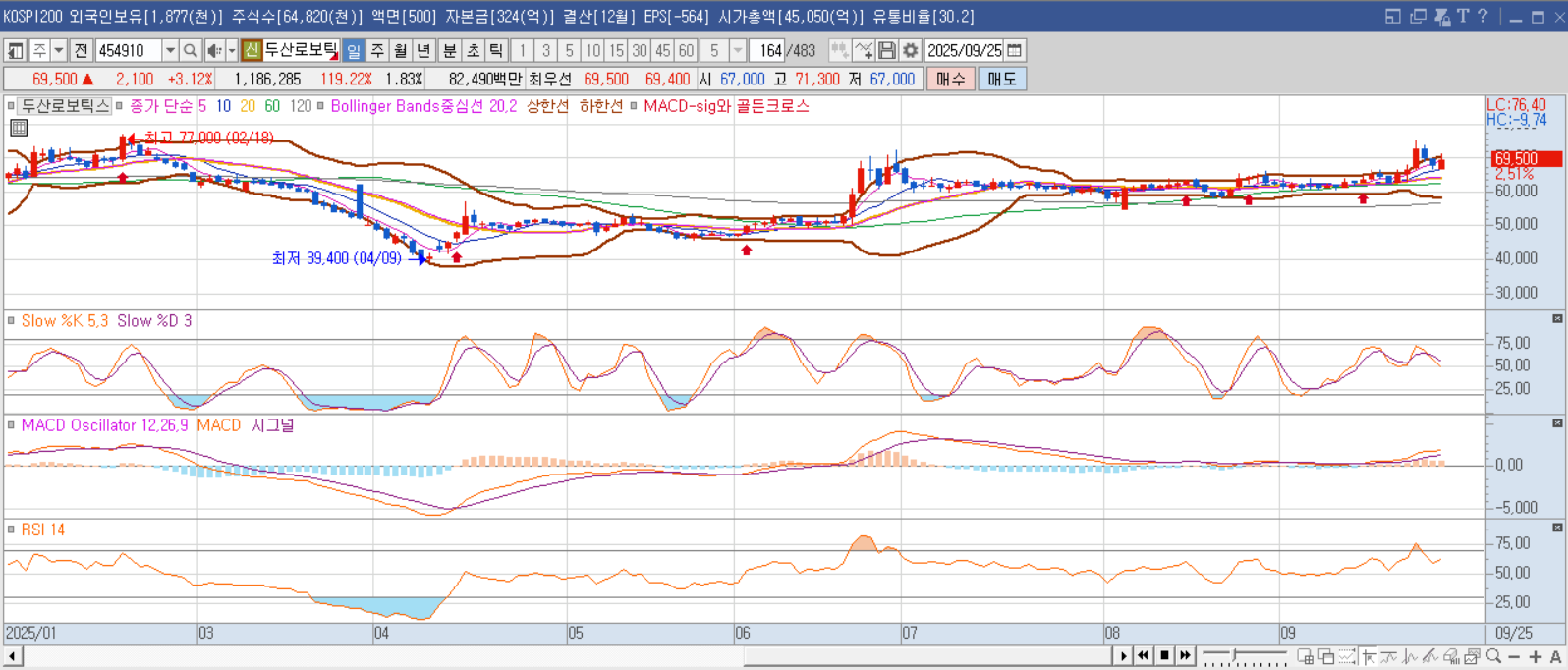Screen dimensions: 1568x670
Task: Open the interval 5 dropdown arrow
Action: click(738, 50)
